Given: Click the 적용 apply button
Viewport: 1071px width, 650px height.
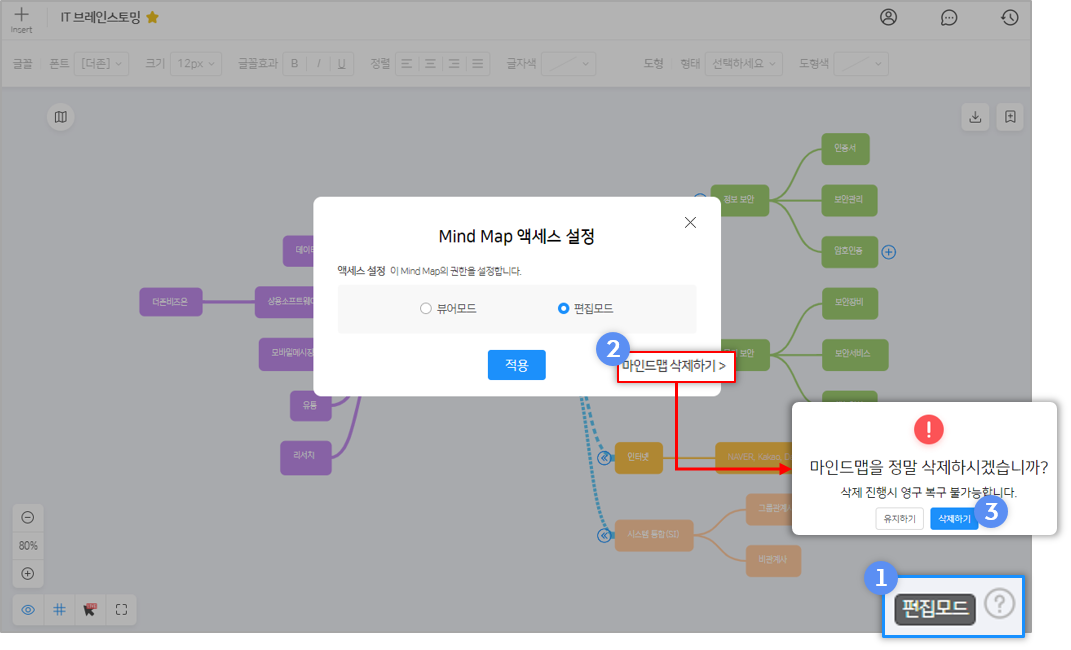Looking at the screenshot, I should [516, 365].
